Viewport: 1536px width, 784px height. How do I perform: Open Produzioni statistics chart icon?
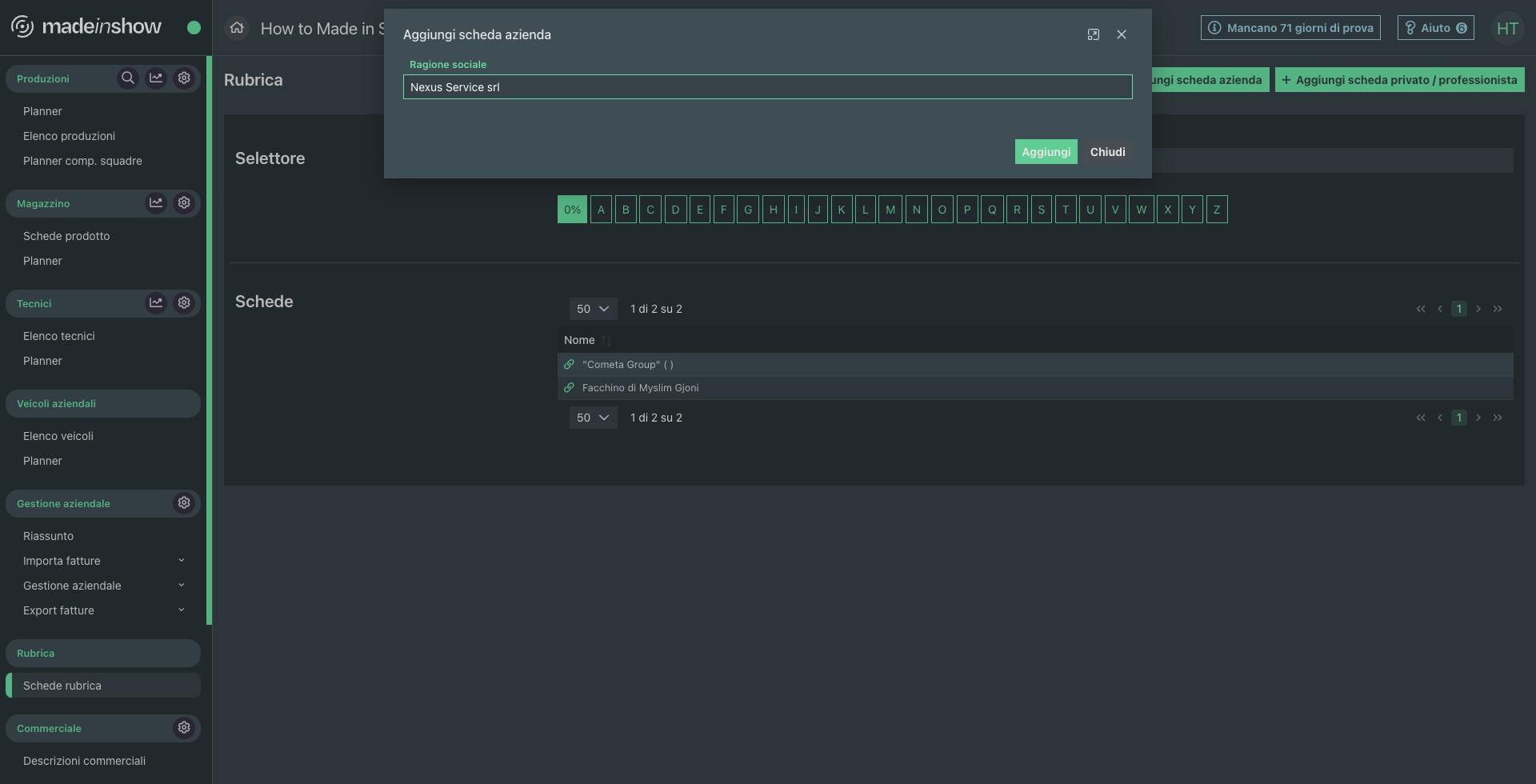pyautogui.click(x=156, y=78)
